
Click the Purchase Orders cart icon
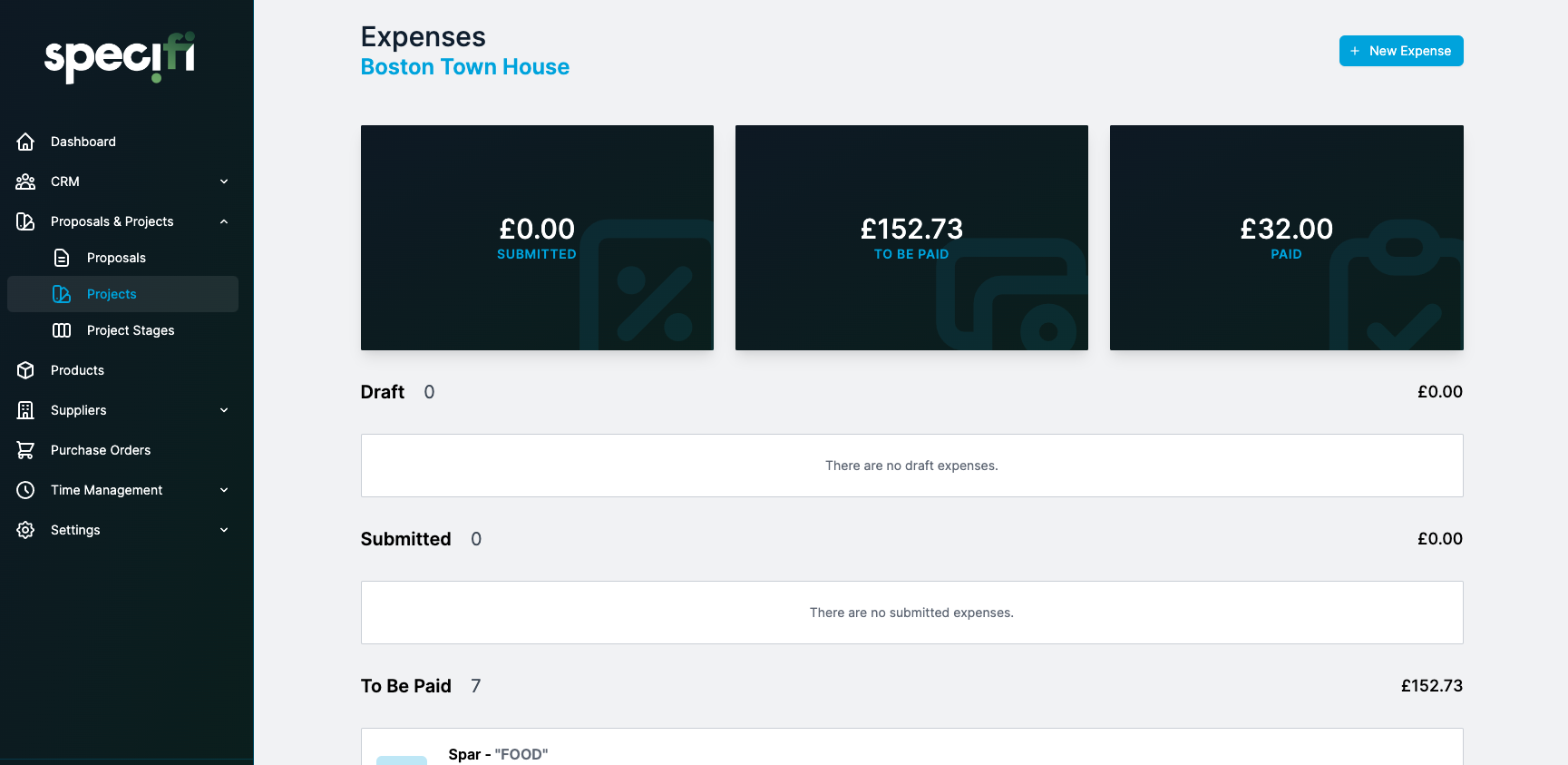tap(25, 450)
